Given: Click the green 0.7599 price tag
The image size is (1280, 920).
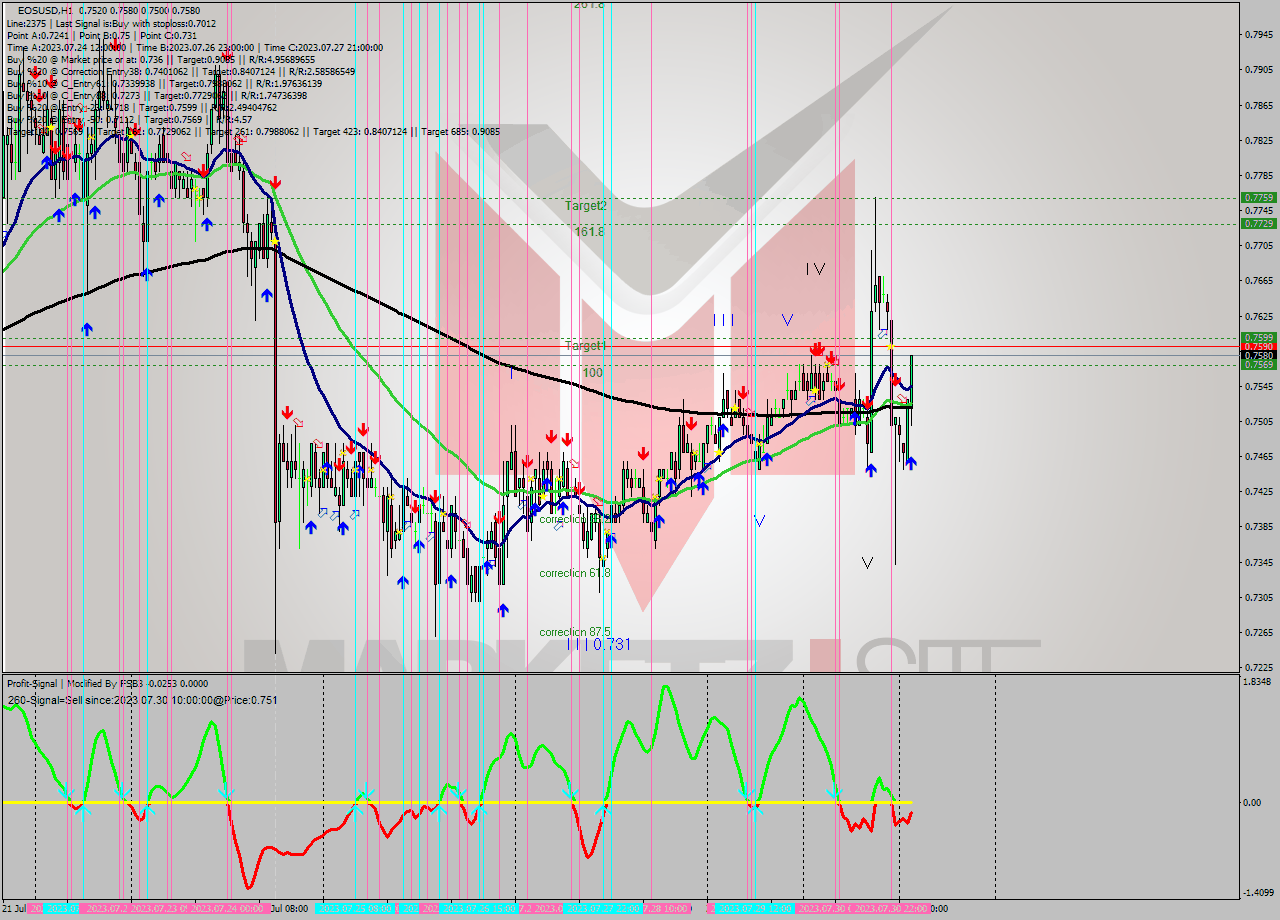Looking at the screenshot, I should [1258, 337].
